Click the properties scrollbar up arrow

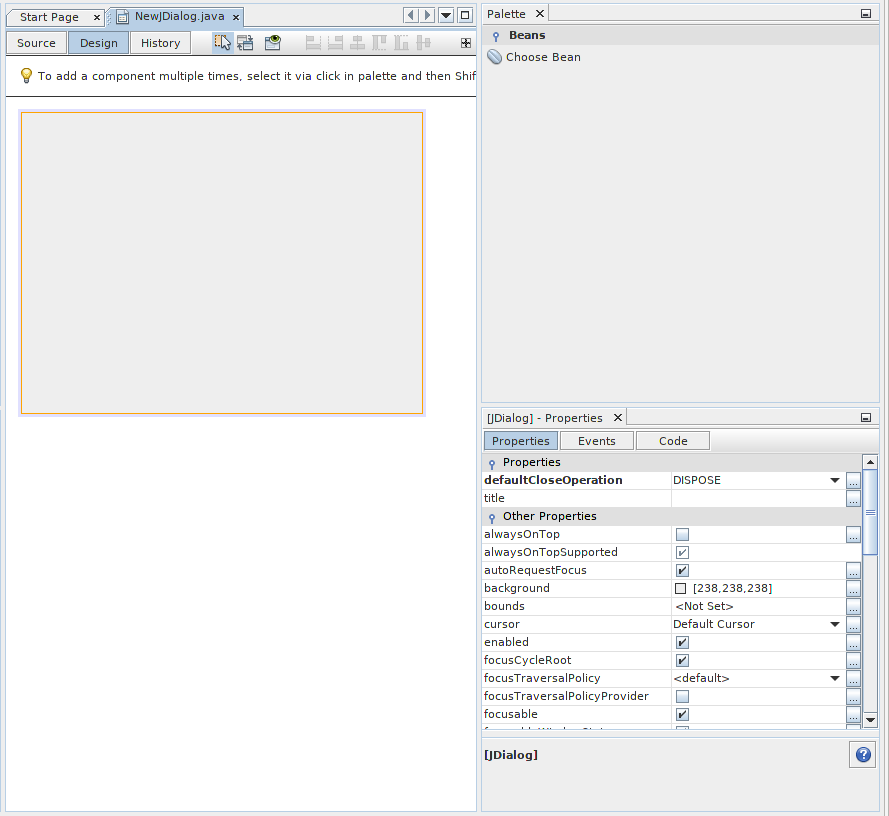[x=870, y=462]
